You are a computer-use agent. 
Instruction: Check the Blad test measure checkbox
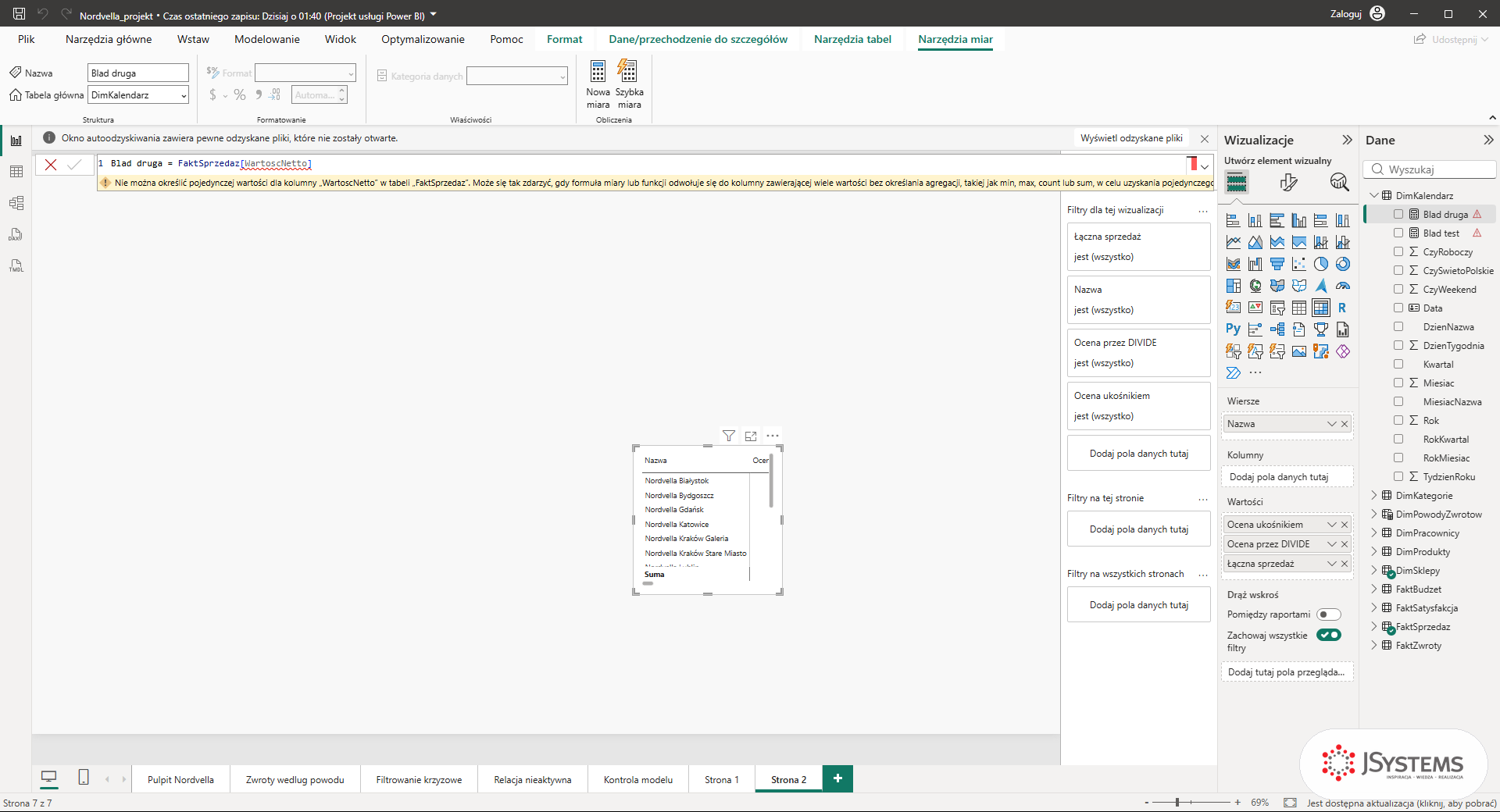pos(1398,233)
